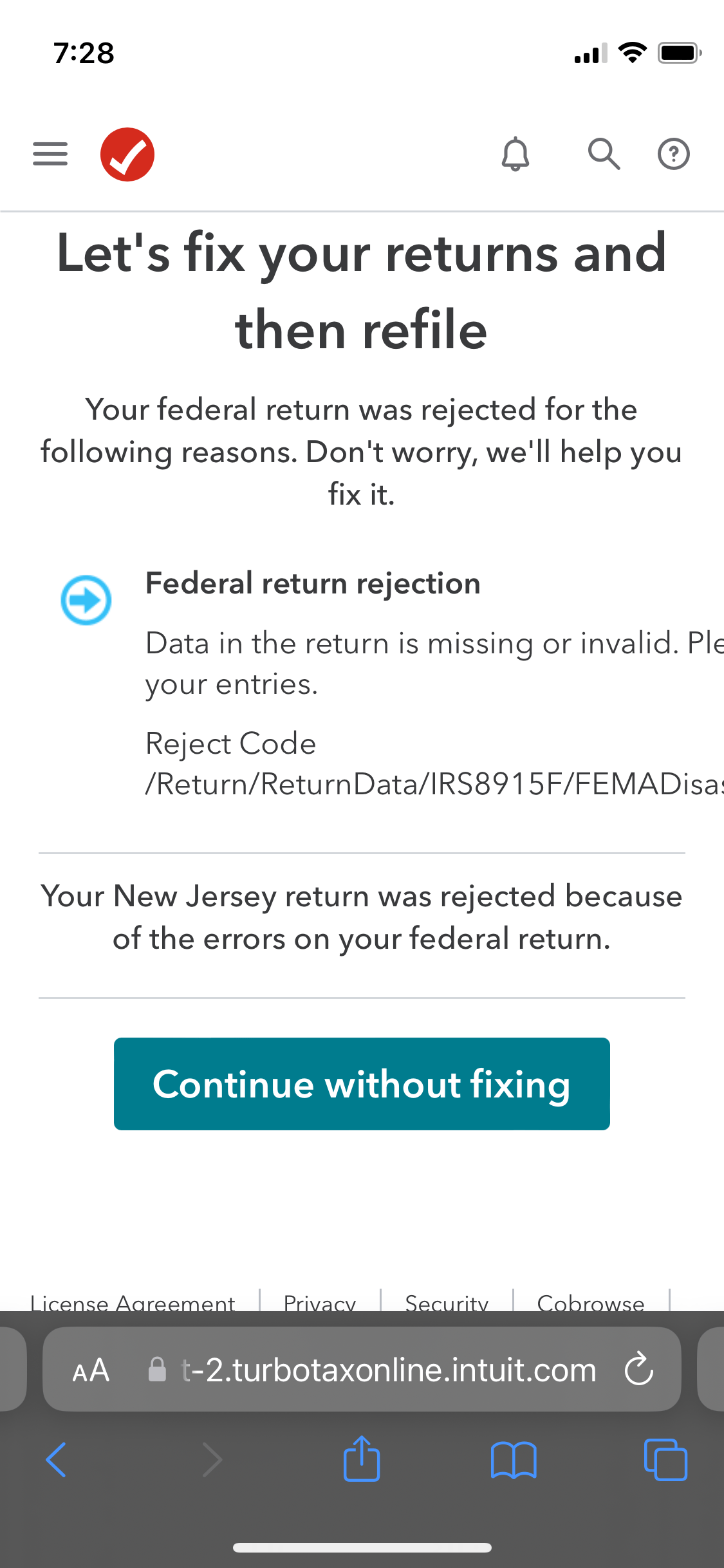Image resolution: width=724 pixels, height=1568 pixels.
Task: Go back to the previous page
Action: pyautogui.click(x=56, y=1459)
